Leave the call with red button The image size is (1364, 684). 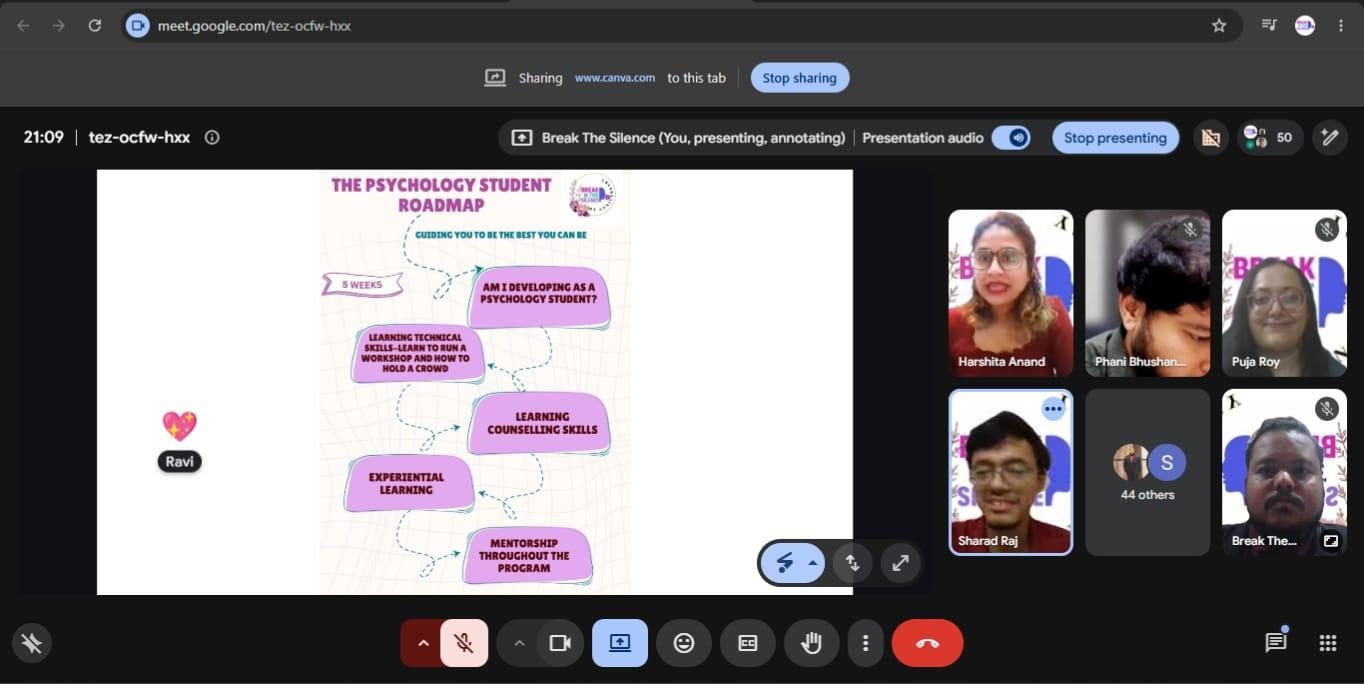927,643
